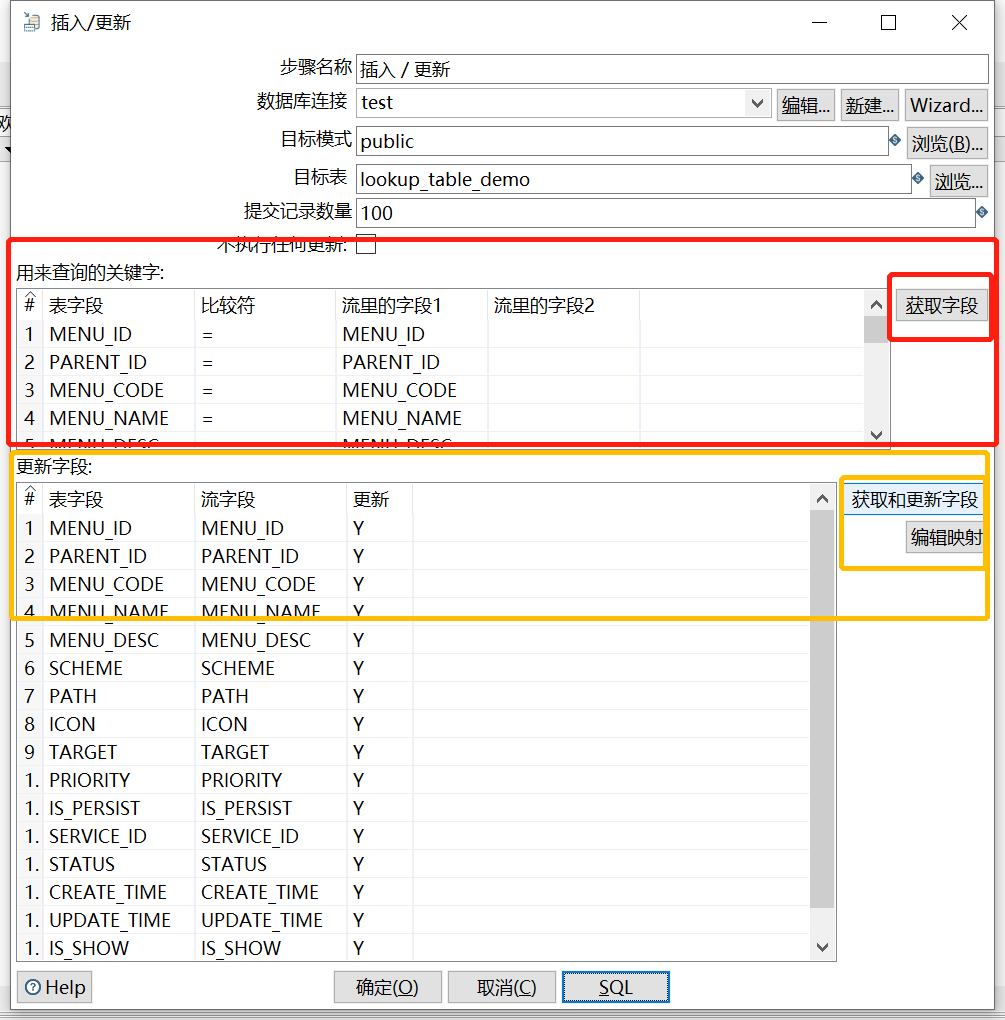Cancel the dialog with 取消(C)

(x=501, y=987)
